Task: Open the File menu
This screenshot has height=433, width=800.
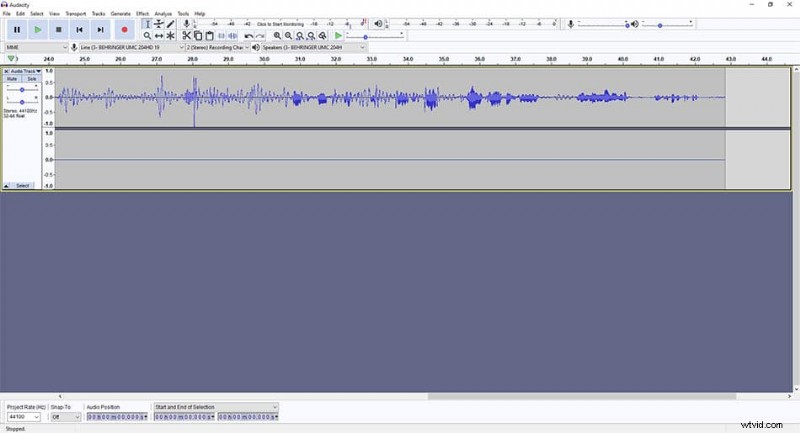Action: coord(7,14)
